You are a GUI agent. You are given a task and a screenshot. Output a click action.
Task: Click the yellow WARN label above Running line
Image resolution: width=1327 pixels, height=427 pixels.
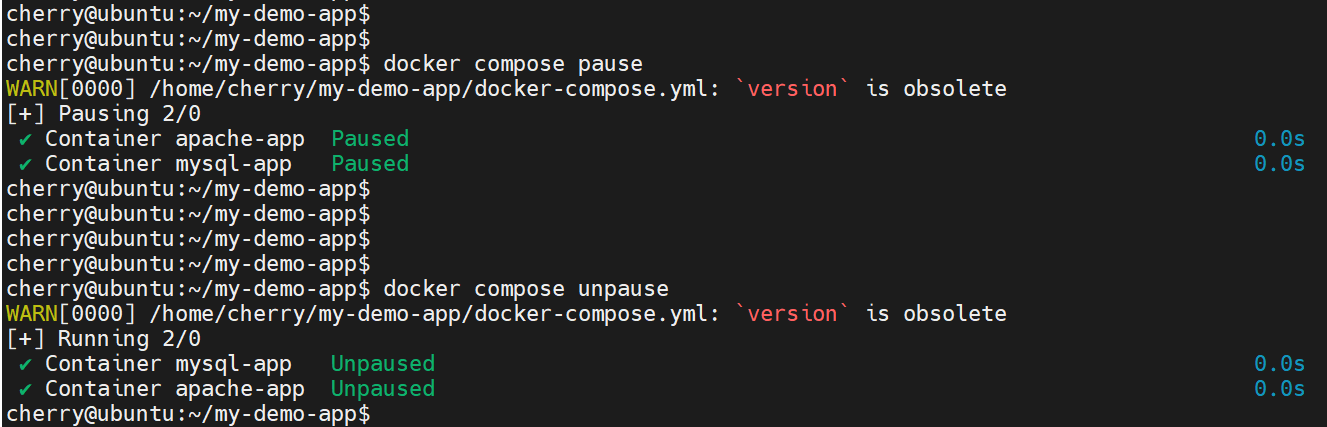click(x=31, y=314)
